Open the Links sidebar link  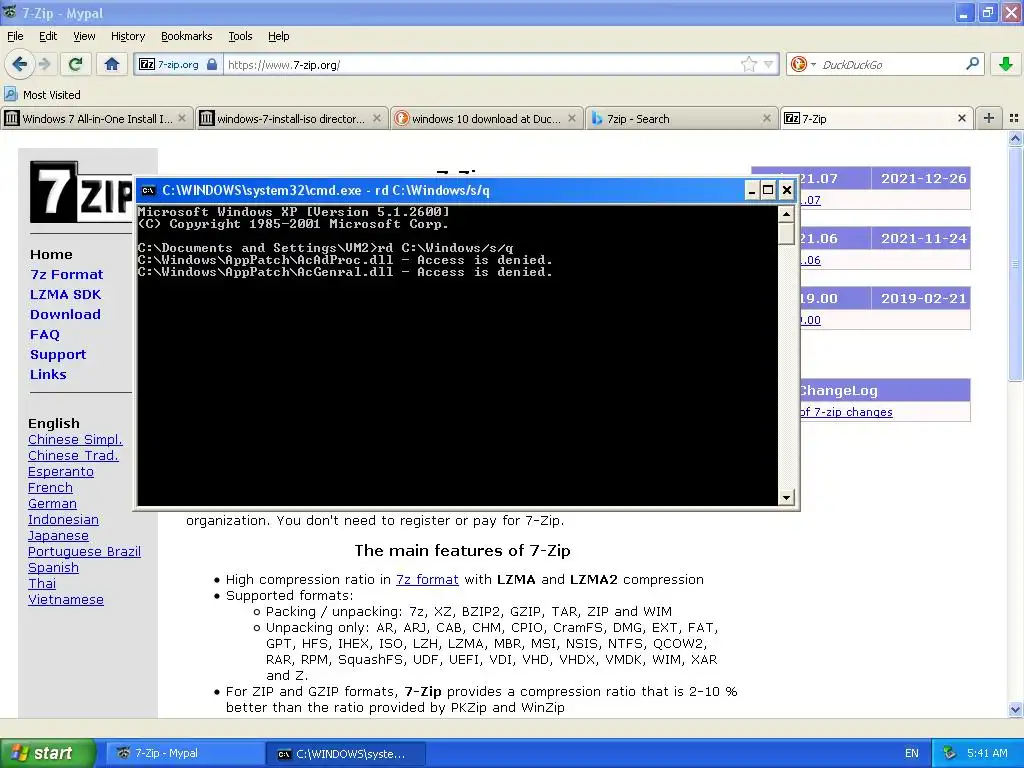48,374
